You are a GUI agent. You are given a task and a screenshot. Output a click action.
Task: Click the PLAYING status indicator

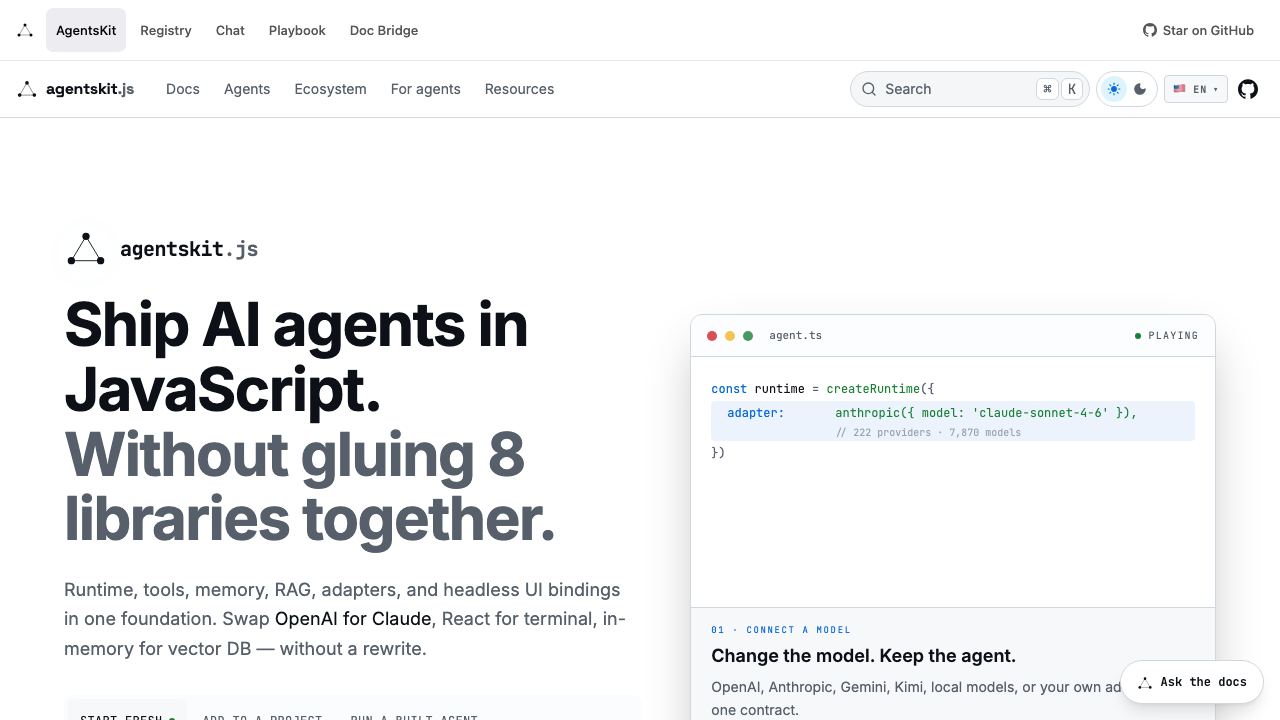point(1167,336)
